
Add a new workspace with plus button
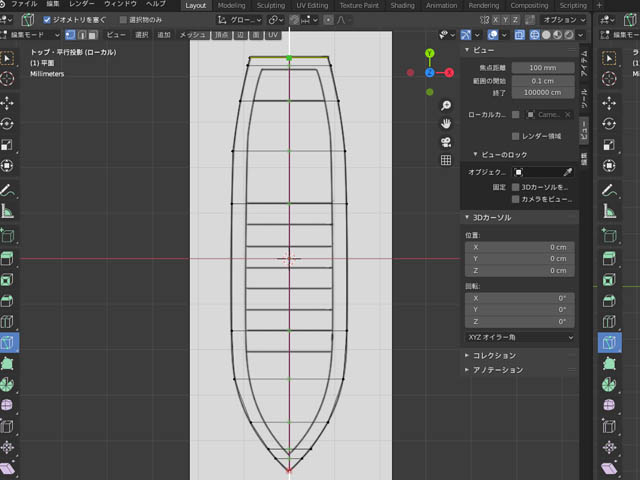(599, 5)
